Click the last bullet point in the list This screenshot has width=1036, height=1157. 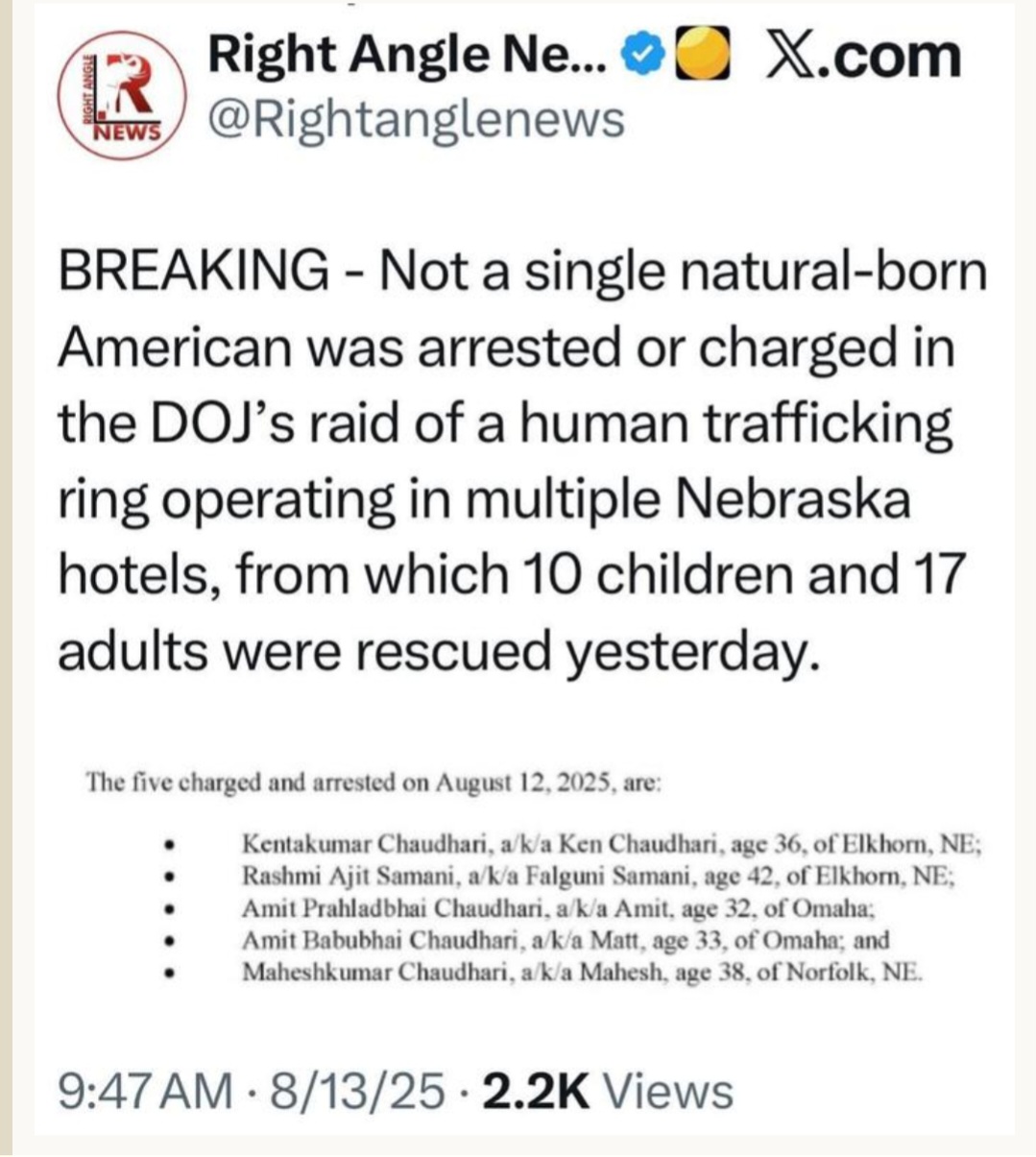pos(169,974)
